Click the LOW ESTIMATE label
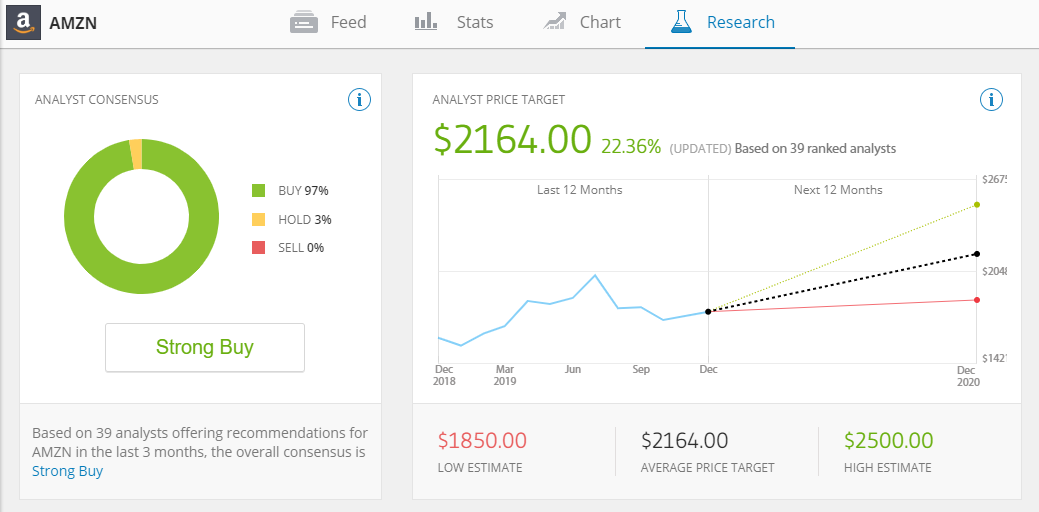 click(x=480, y=468)
